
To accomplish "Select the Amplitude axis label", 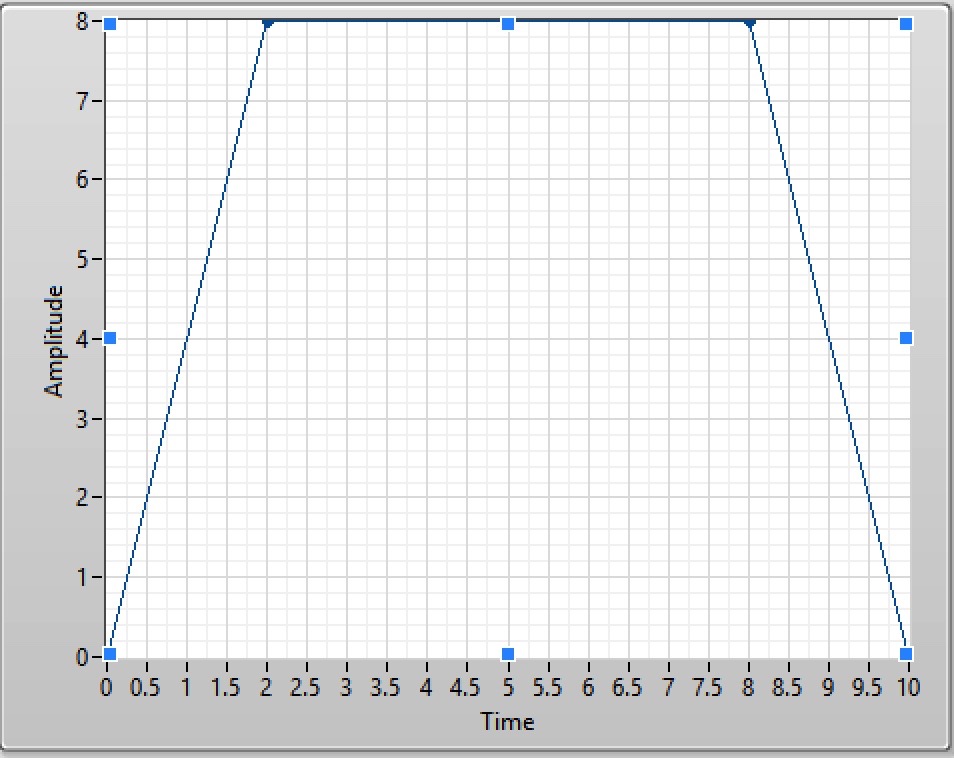I will click(54, 341).
